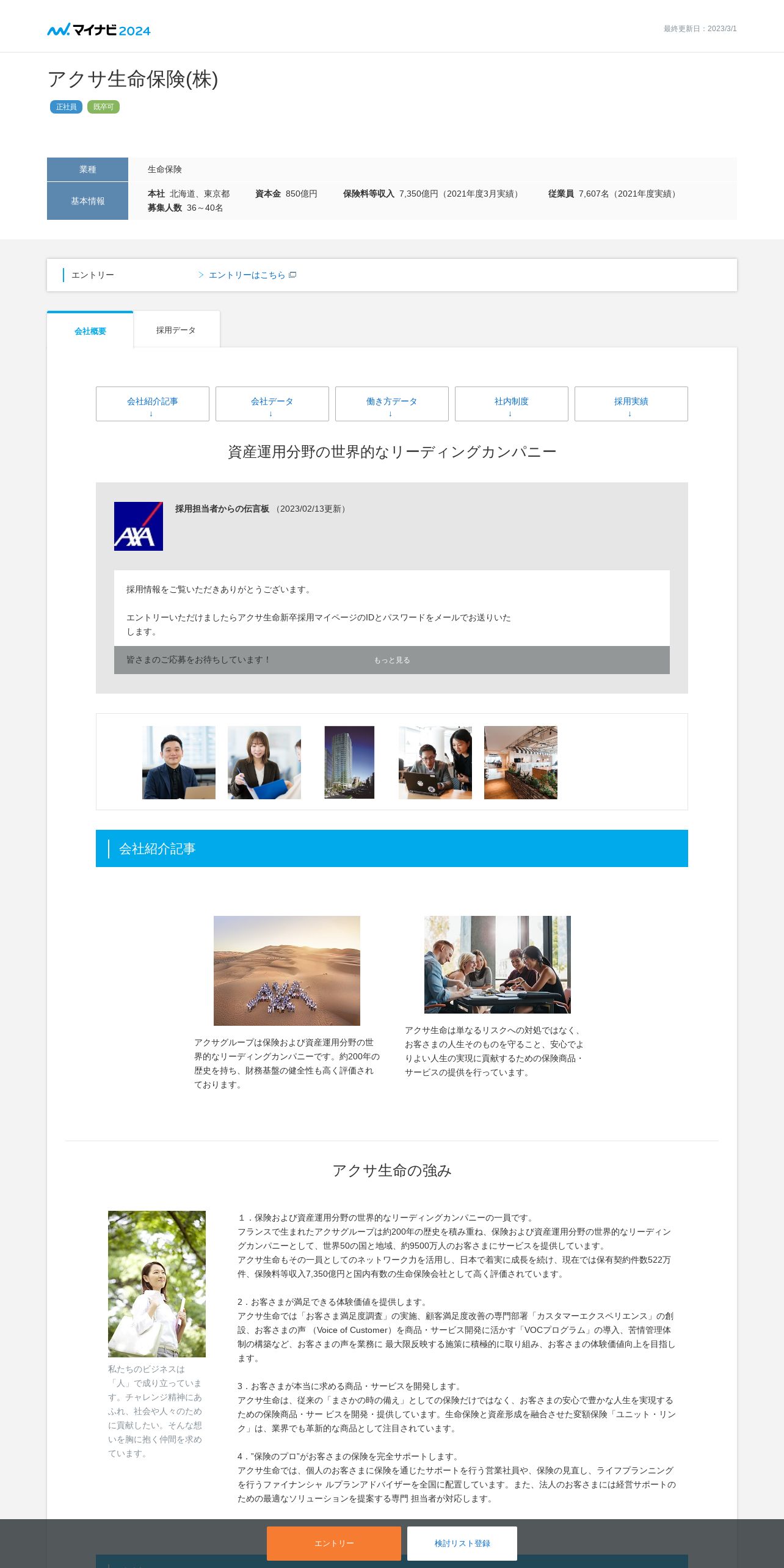
Task: Click the 資本金 850億円 value
Action: click(286, 194)
